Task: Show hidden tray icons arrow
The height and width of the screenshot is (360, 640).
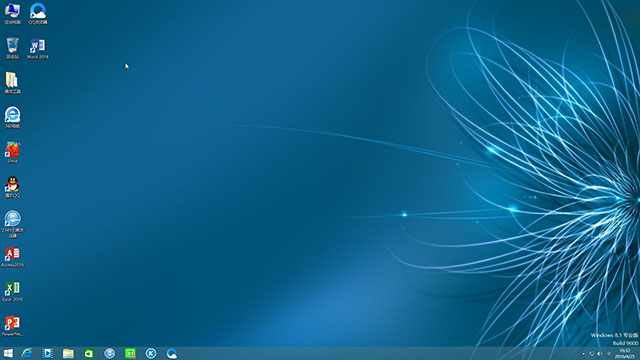Action: coord(583,354)
